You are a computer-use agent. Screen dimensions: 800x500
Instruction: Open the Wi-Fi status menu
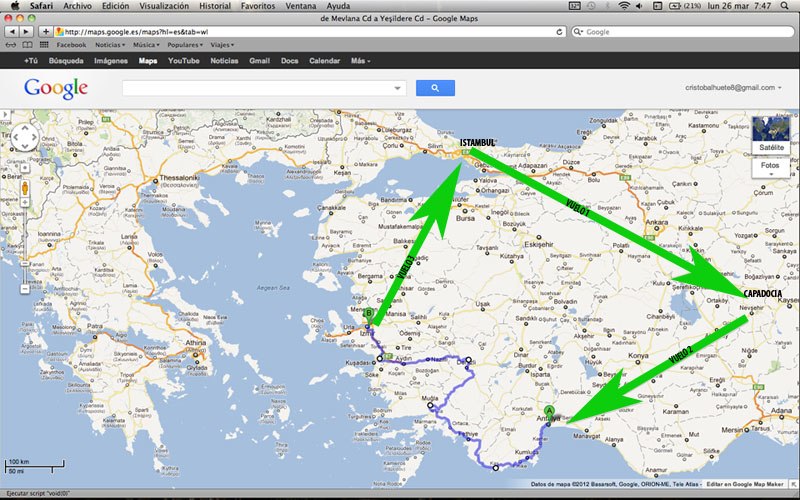coord(623,6)
